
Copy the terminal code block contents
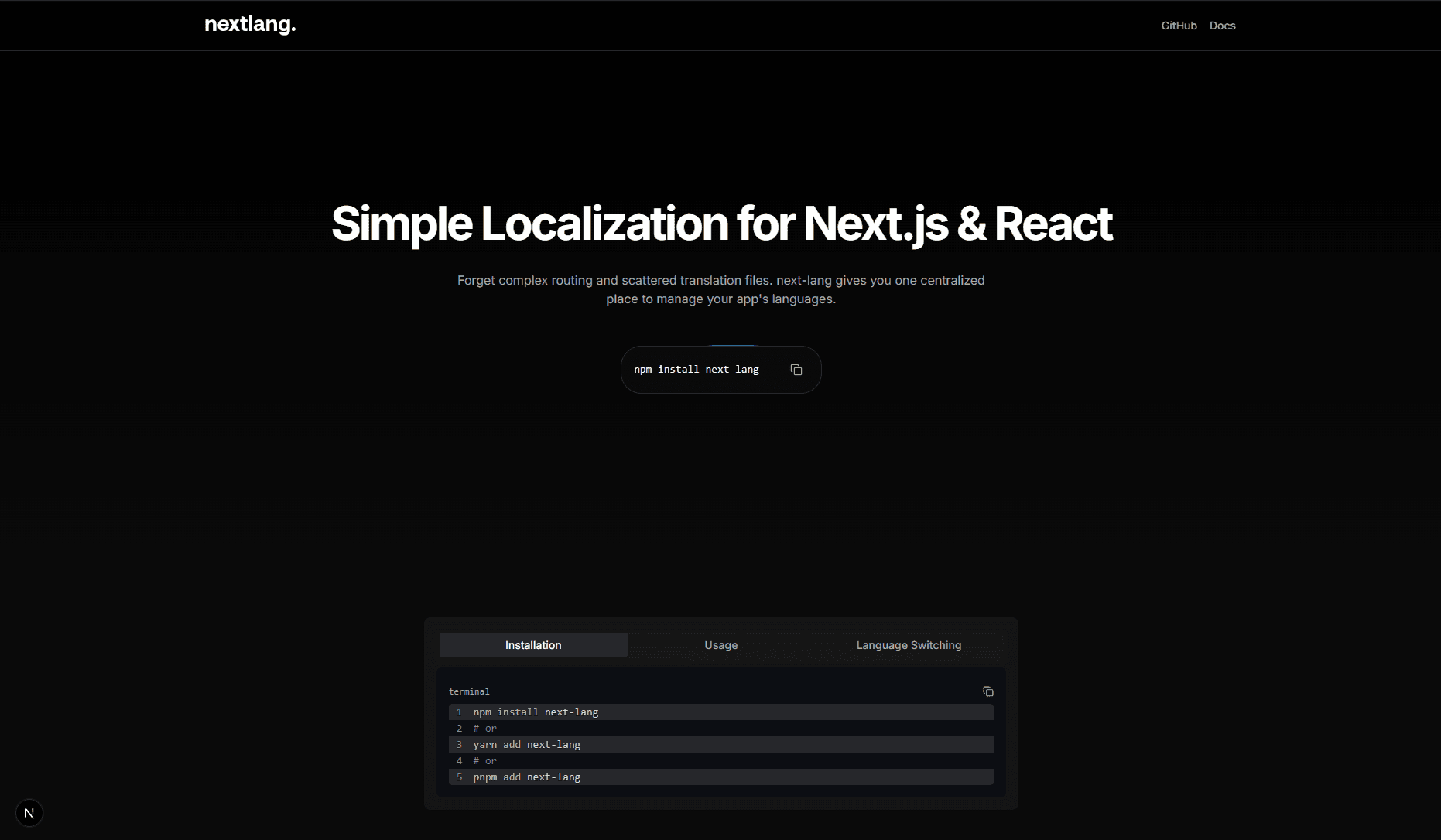pos(987,691)
